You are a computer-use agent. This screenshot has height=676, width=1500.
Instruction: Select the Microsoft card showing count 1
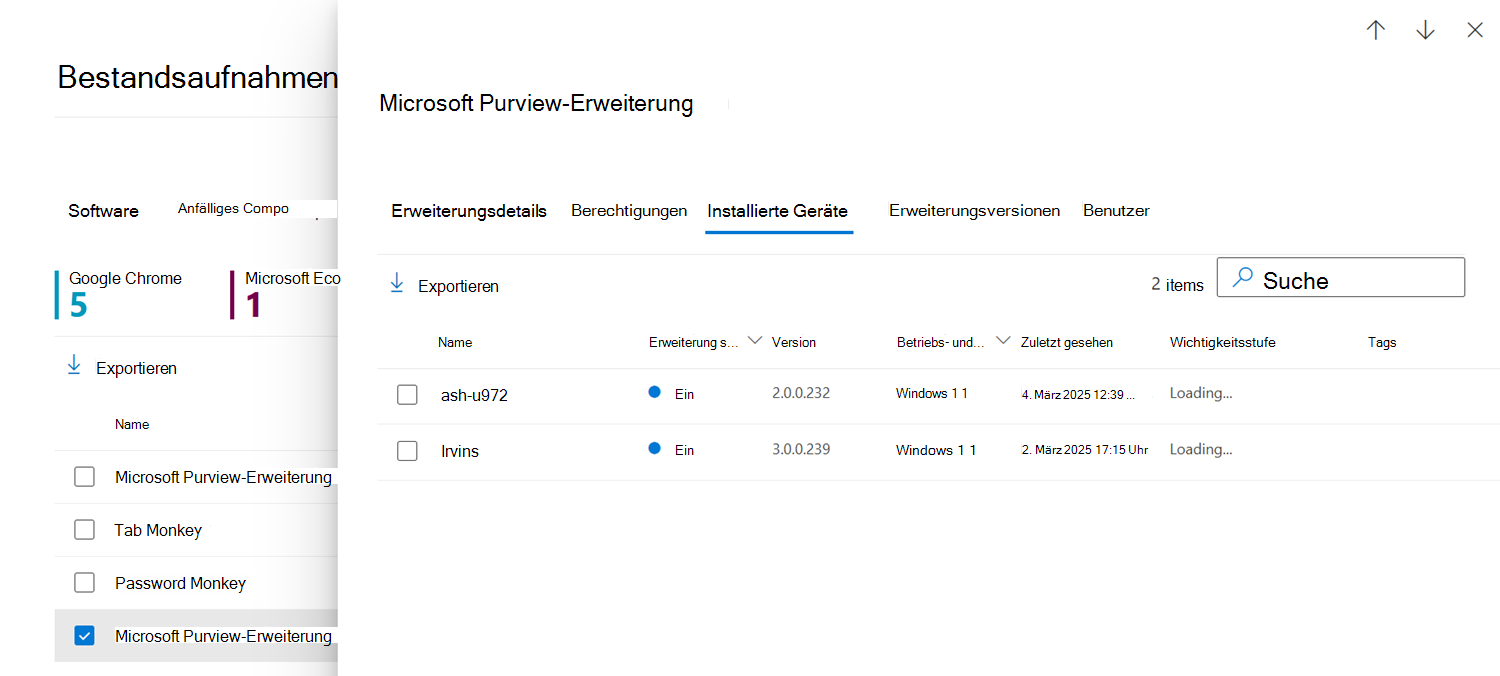(286, 294)
